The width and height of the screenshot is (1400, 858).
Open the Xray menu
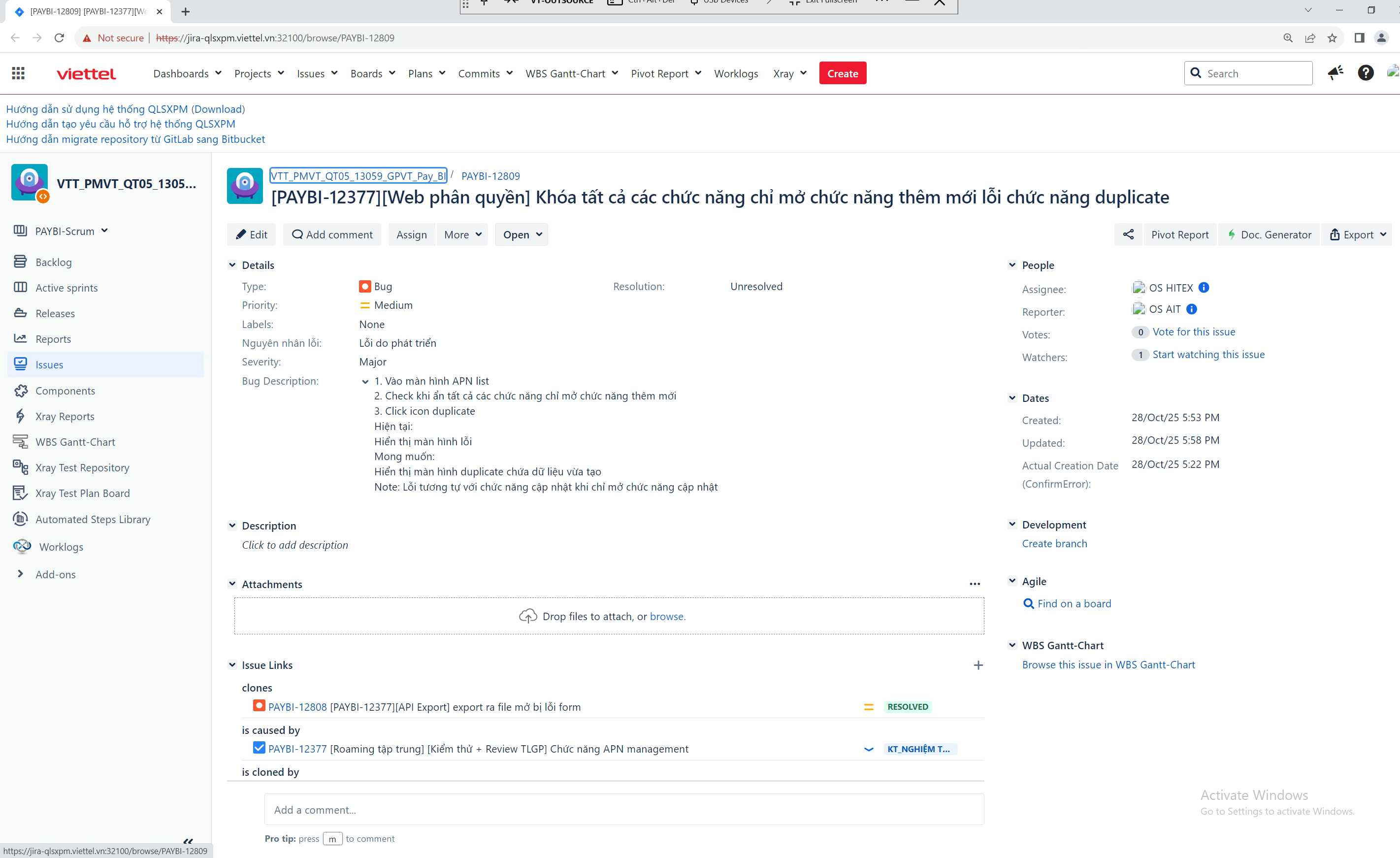coord(789,73)
